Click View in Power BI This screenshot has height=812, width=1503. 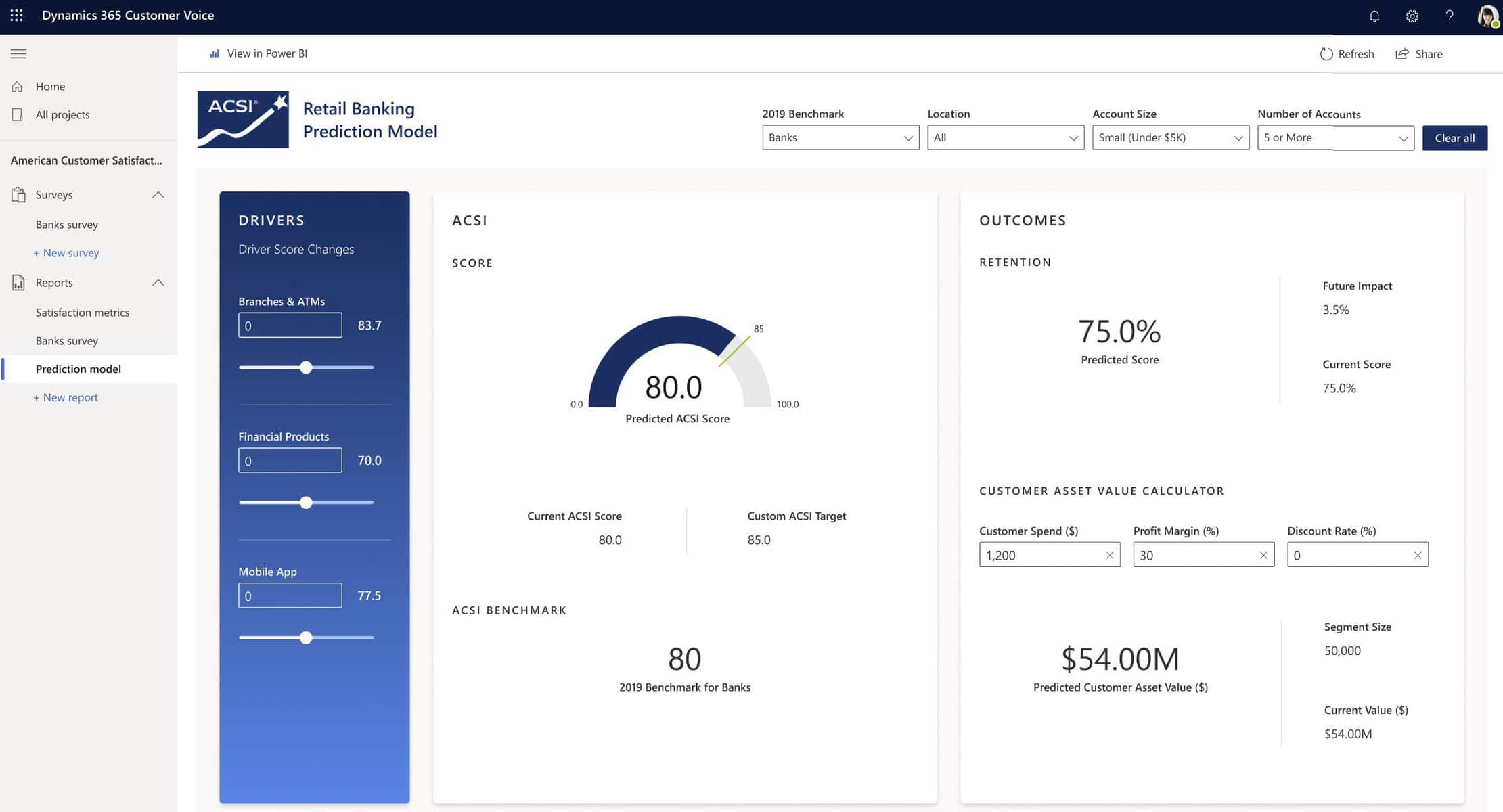click(x=267, y=53)
